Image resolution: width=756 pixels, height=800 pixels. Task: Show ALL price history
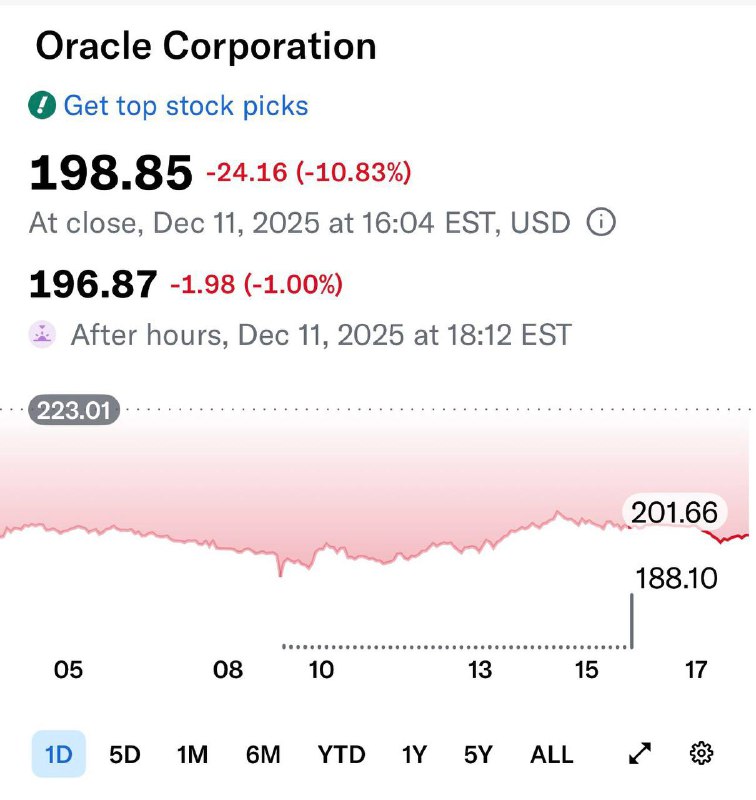pos(551,754)
